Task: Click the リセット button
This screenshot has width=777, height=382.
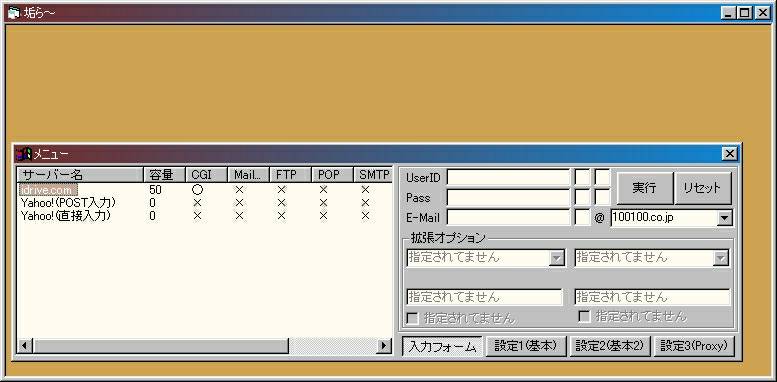Action: tap(702, 188)
